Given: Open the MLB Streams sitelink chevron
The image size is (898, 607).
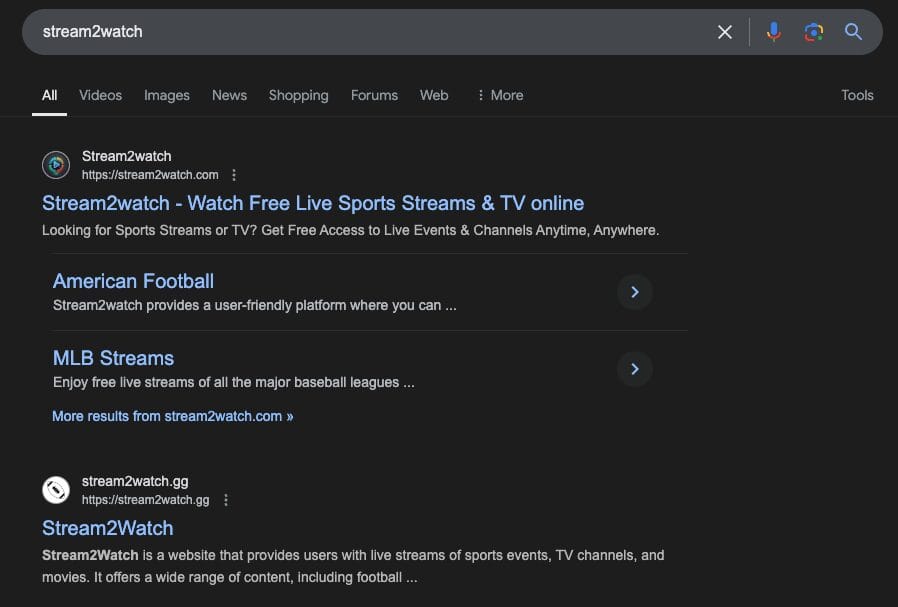Looking at the screenshot, I should pos(635,369).
